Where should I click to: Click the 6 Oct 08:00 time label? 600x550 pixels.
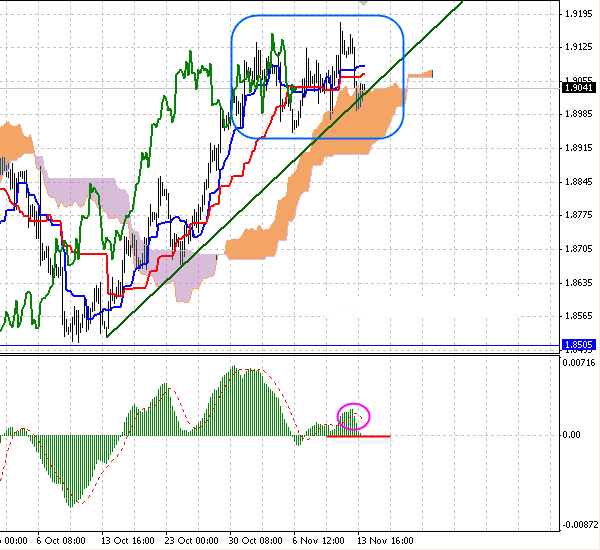tap(61, 541)
